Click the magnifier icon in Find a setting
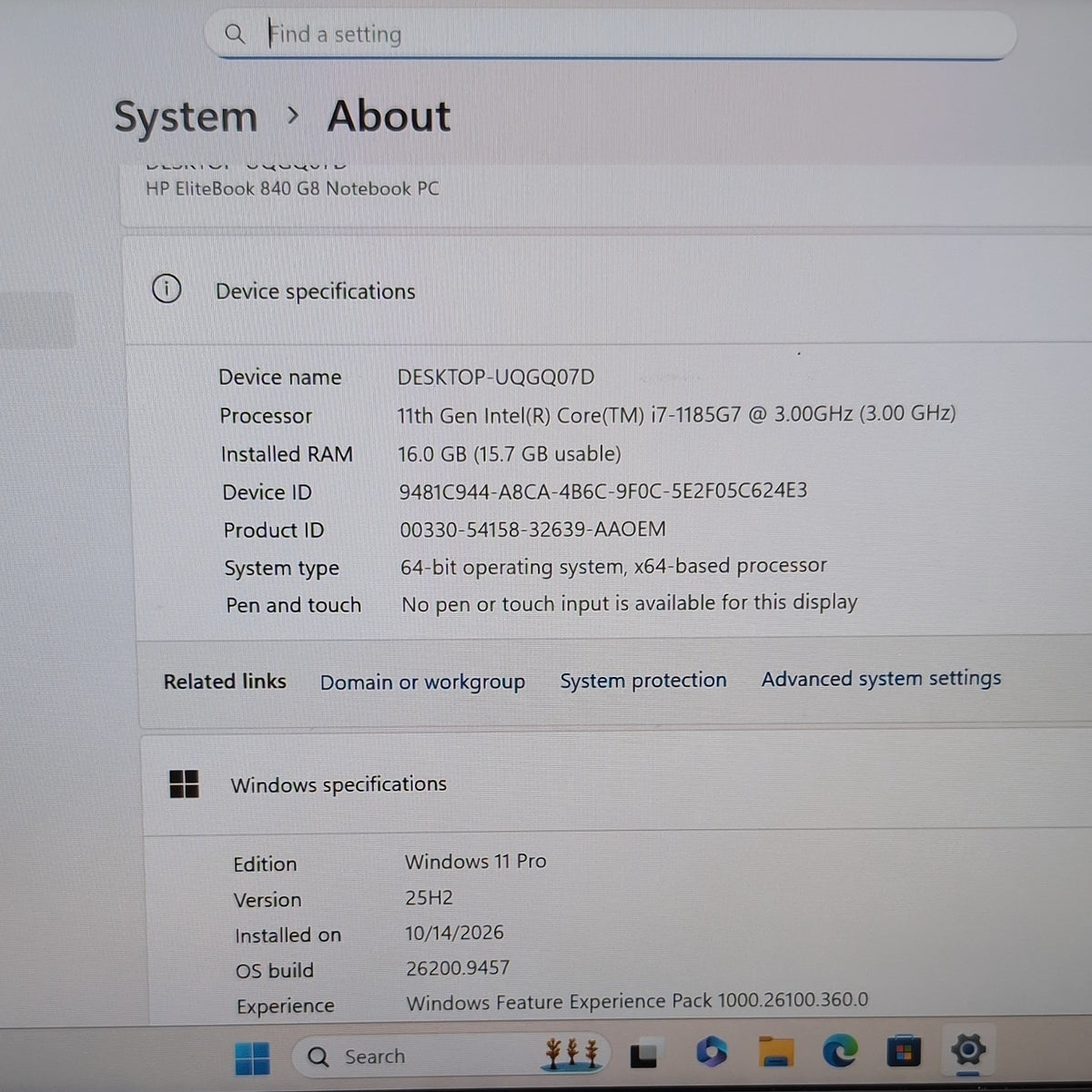Viewport: 1092px width, 1092px height. coord(235,34)
